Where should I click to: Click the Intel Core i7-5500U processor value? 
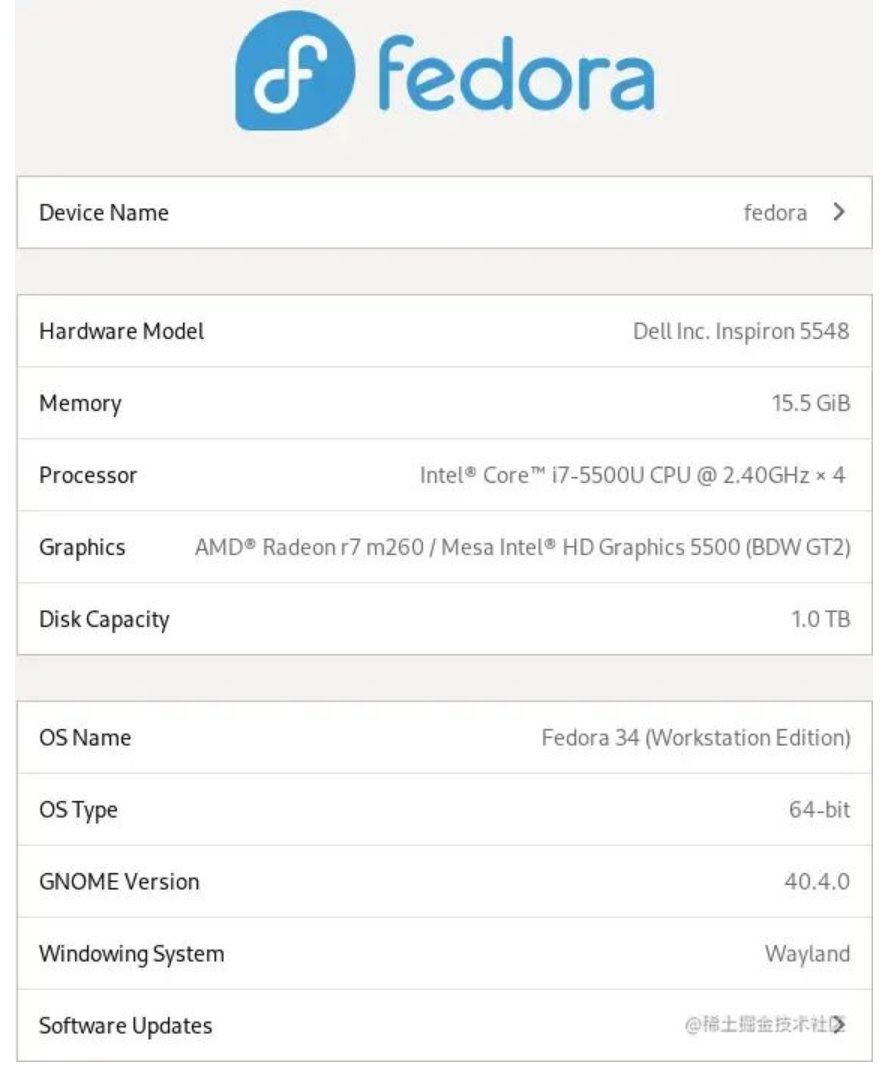pos(632,475)
